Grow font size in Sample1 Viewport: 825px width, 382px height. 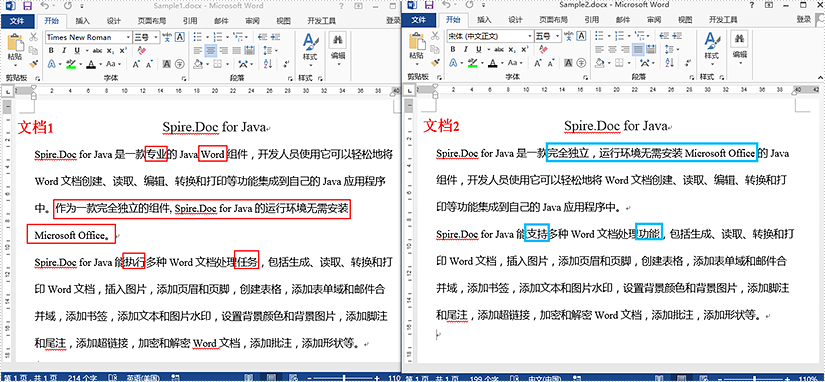click(136, 64)
